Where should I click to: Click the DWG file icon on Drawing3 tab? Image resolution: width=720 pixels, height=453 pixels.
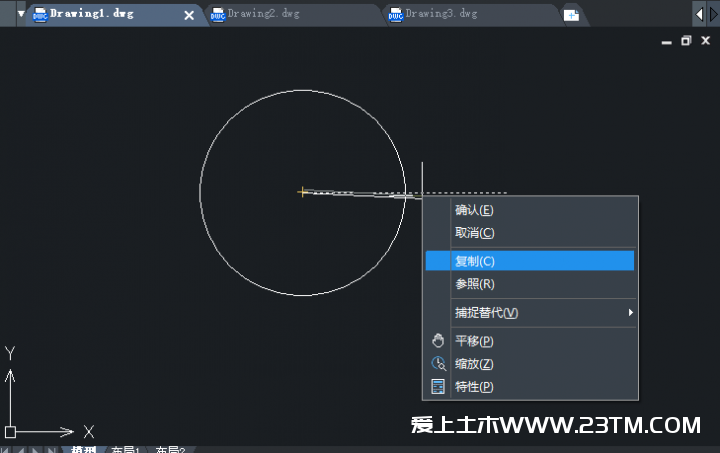(x=395, y=15)
